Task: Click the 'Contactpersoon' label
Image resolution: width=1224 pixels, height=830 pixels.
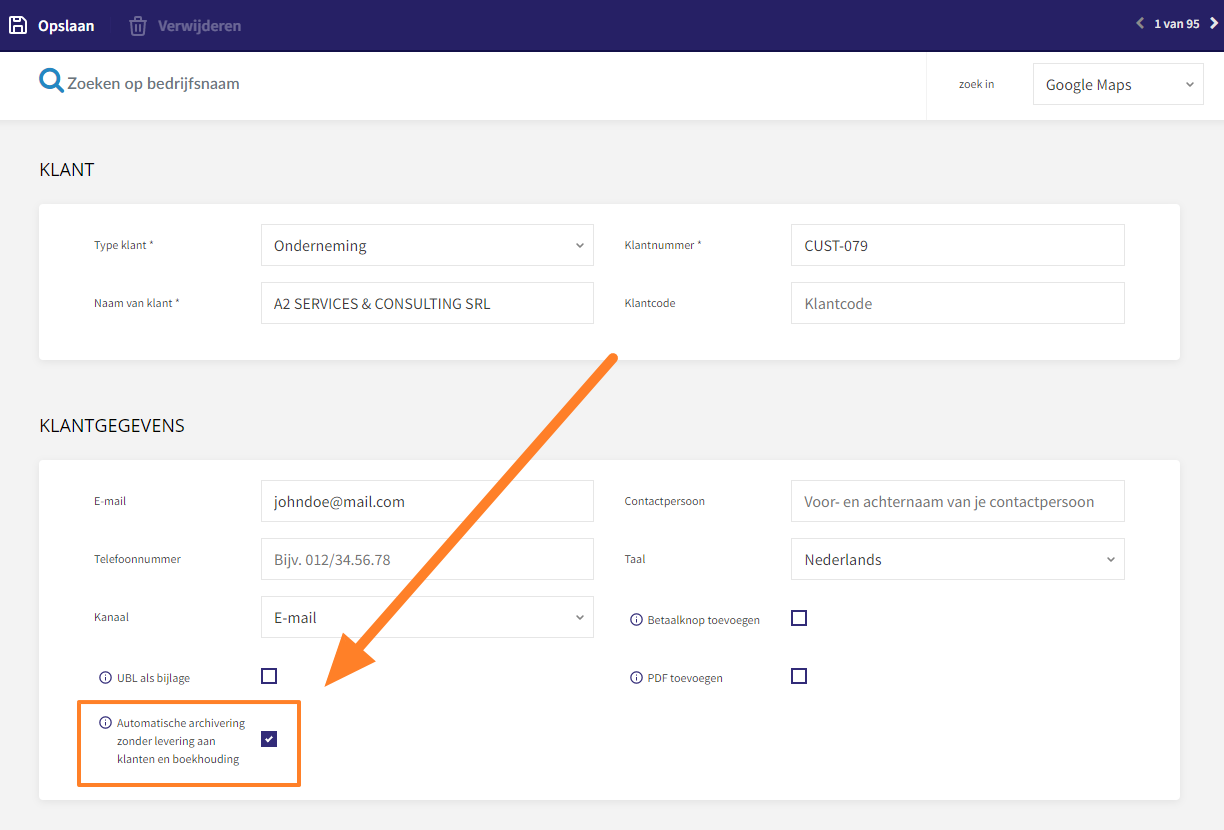Action: (x=665, y=501)
